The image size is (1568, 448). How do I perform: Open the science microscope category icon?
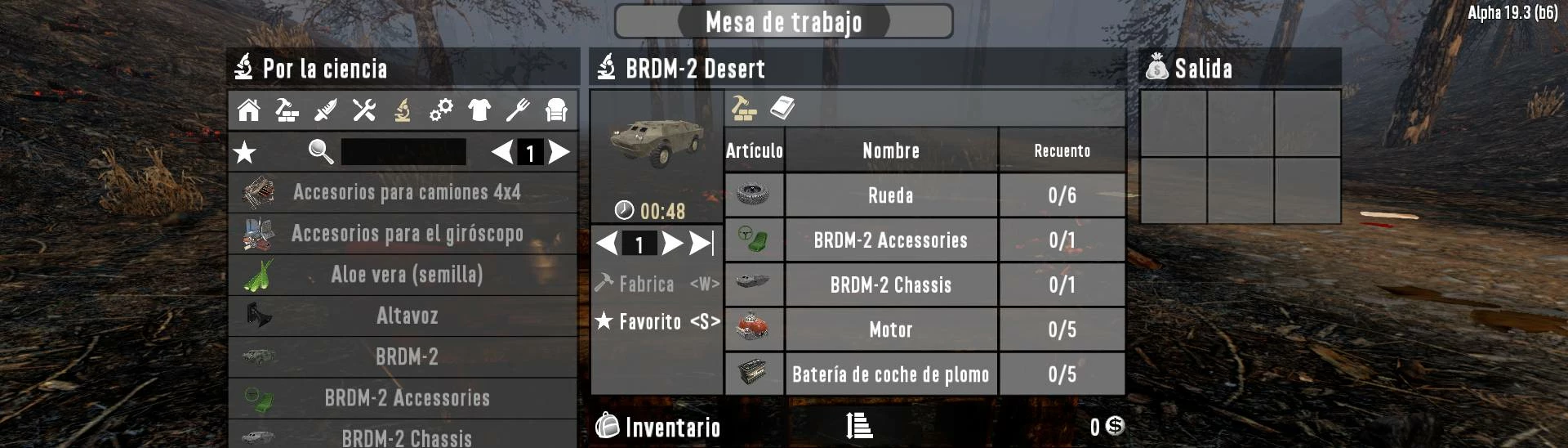(403, 110)
